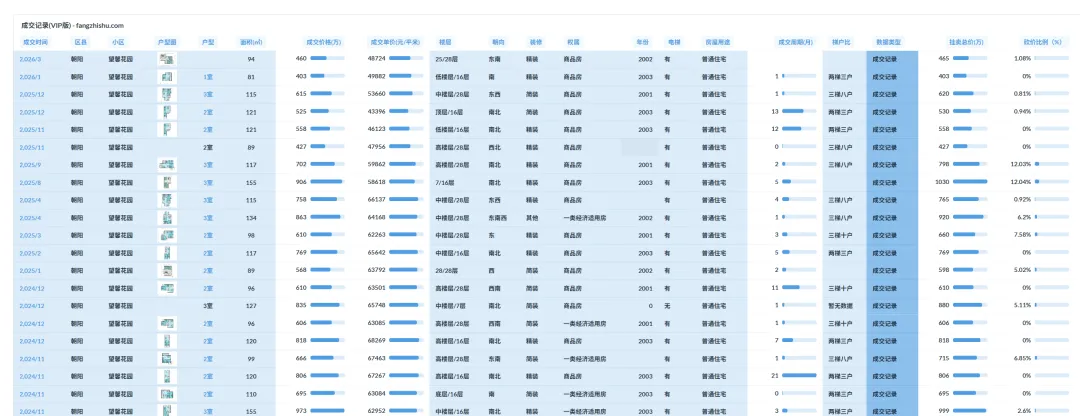Sort by 成交价格(万) column header
The width and height of the screenshot is (1080, 416).
(x=324, y=42)
